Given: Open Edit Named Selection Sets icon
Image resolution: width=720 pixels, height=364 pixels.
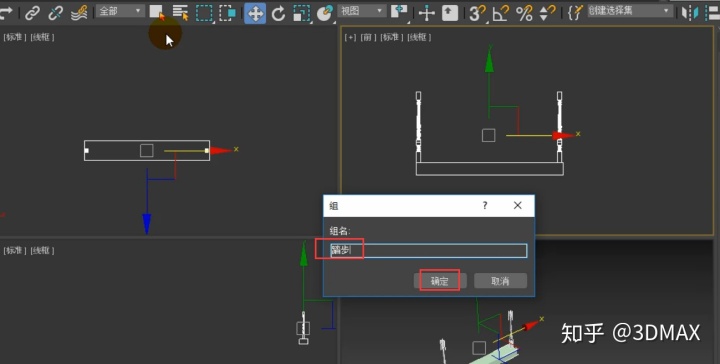Looking at the screenshot, I should click(575, 13).
